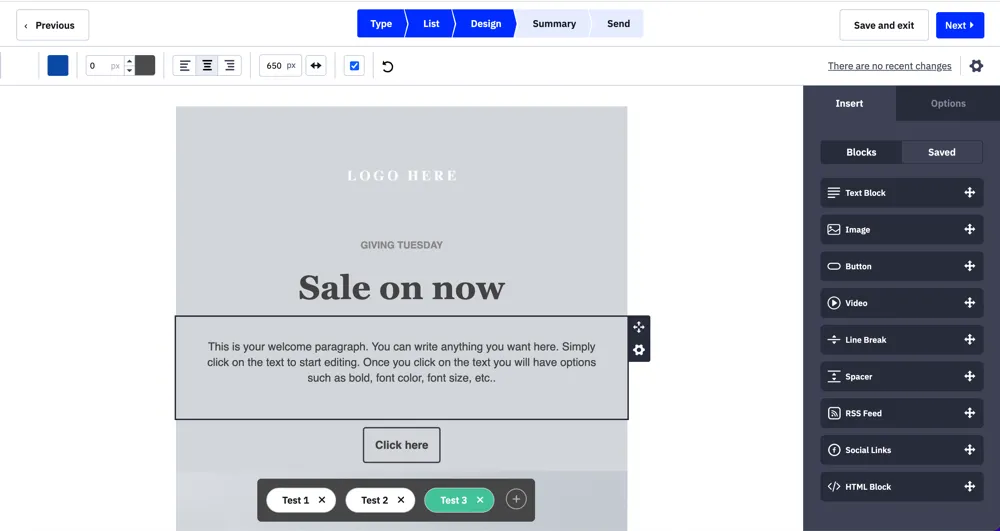The width and height of the screenshot is (1000, 531).
Task: Click Save and exit button
Action: click(883, 25)
